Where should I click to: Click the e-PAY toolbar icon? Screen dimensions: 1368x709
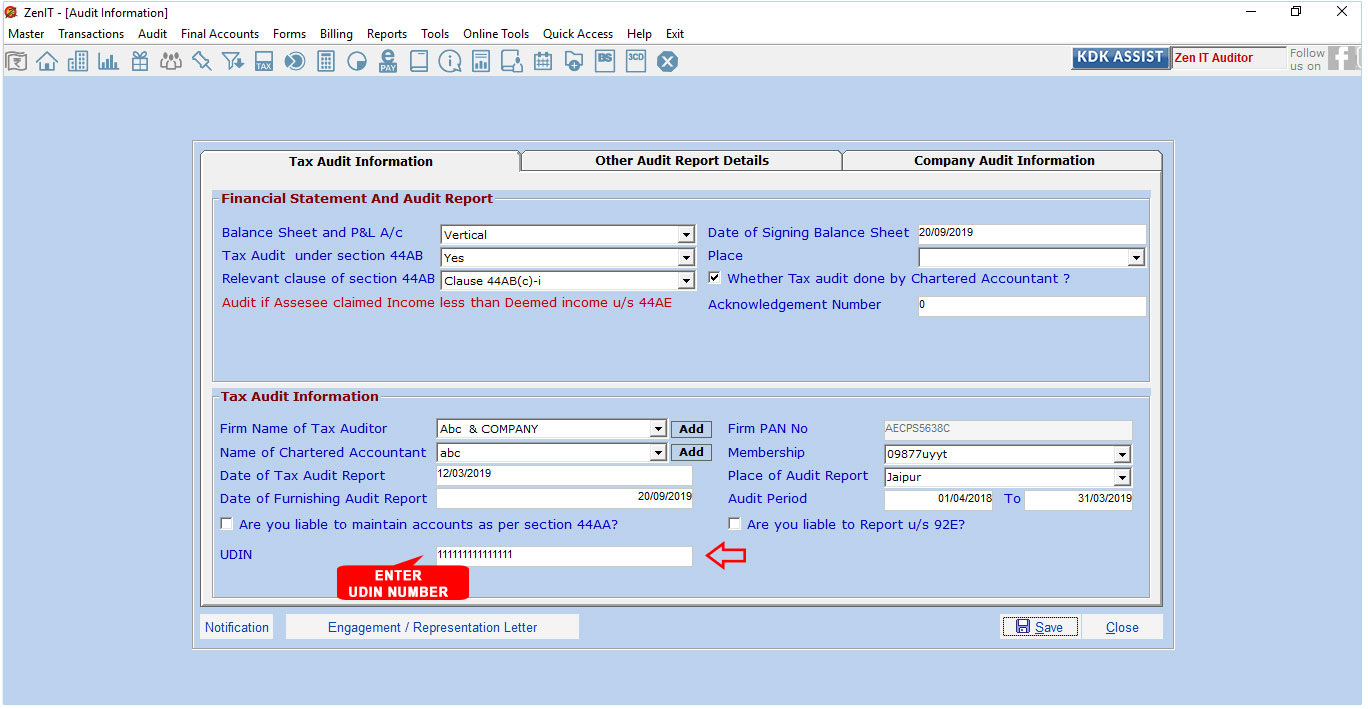388,62
